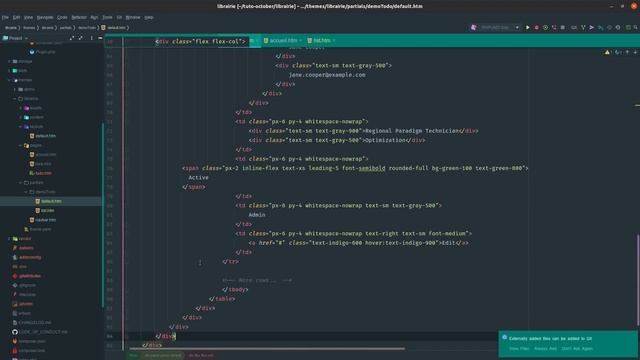Select default.htm under the demoTodo folder
This screenshot has height=360, width=640.
tap(51, 201)
